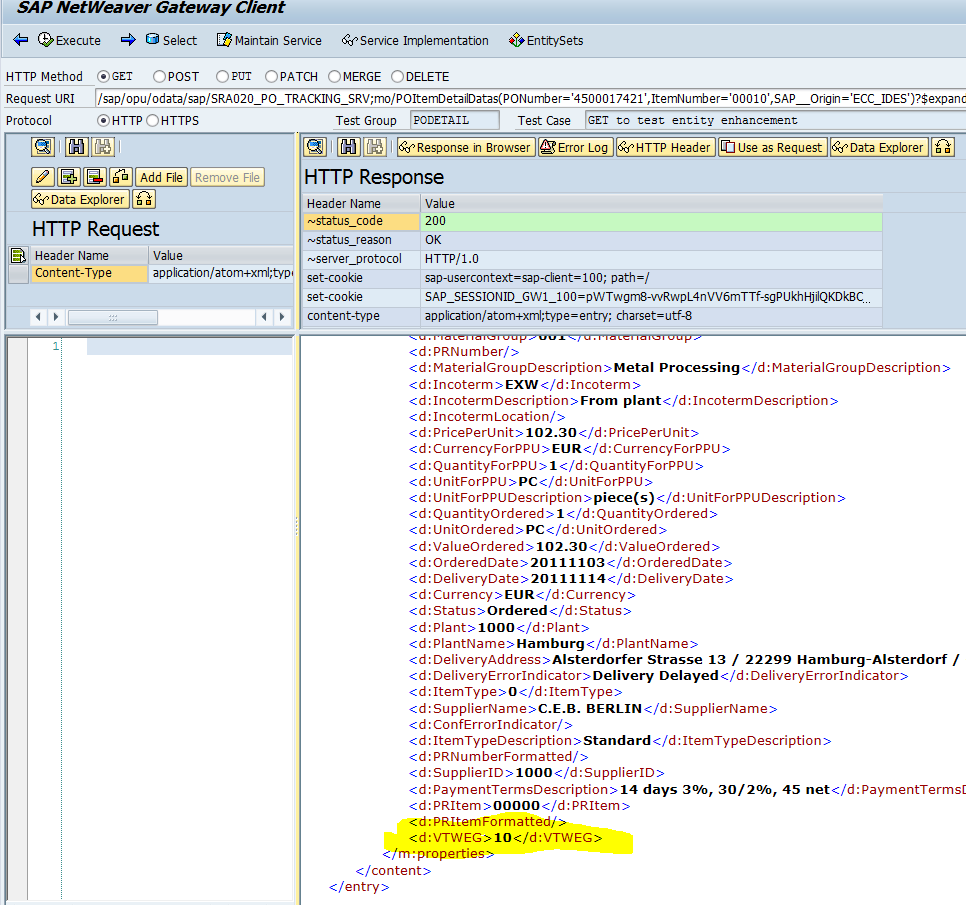Image resolution: width=966 pixels, height=905 pixels.
Task: Open the Select service dialog
Action: coord(171,40)
